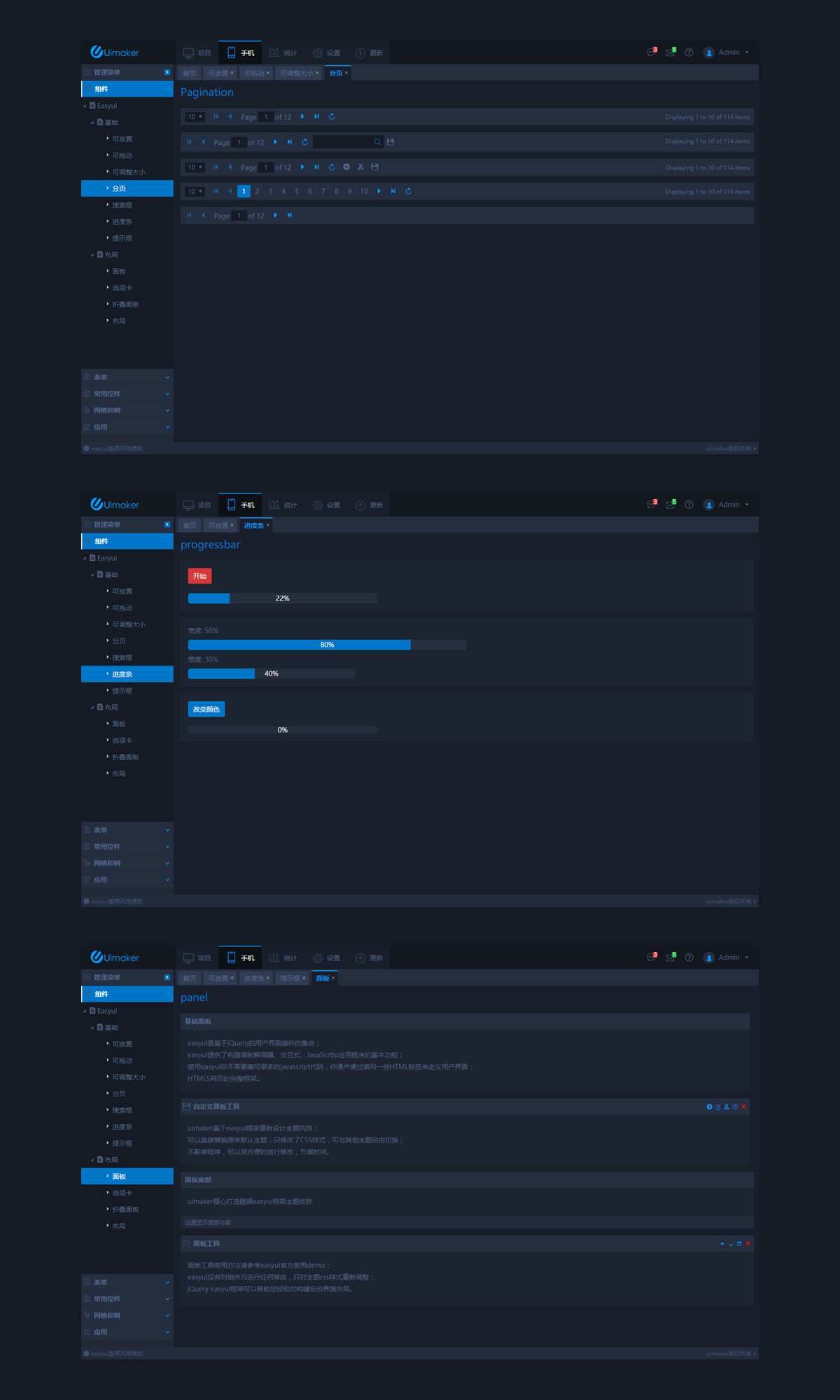This screenshot has width=840, height=1400.
Task: Collapse the 面板工具 panel using its up-arrow icon
Action: click(722, 1244)
